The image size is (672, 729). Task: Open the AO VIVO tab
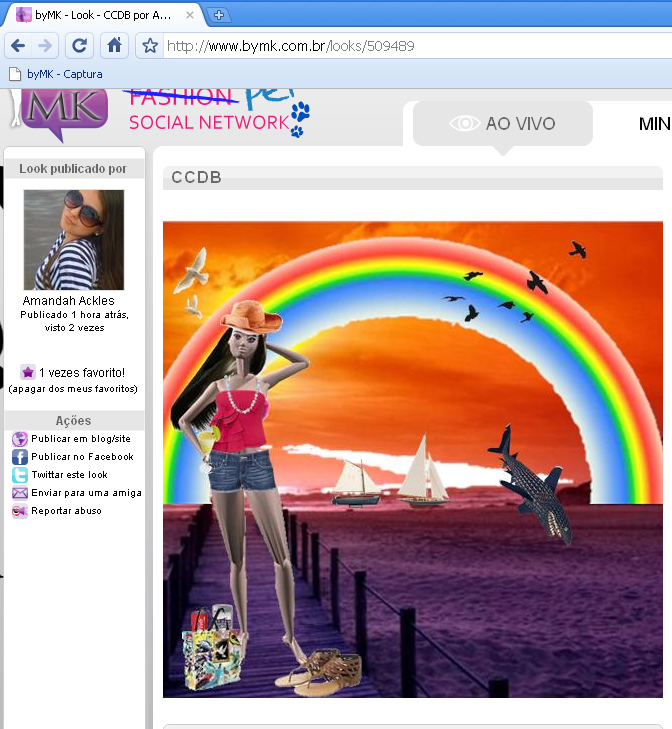(503, 124)
